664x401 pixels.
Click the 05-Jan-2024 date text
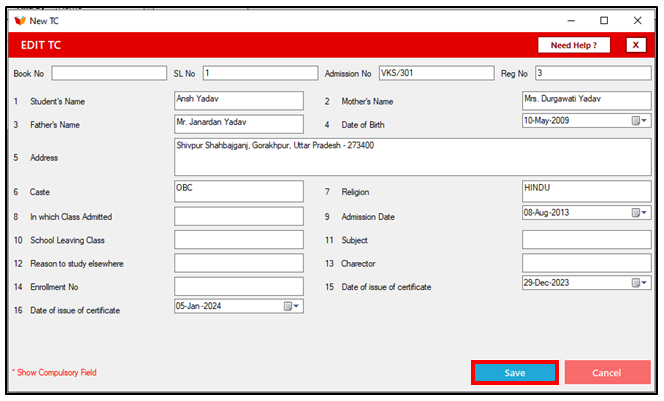point(199,306)
